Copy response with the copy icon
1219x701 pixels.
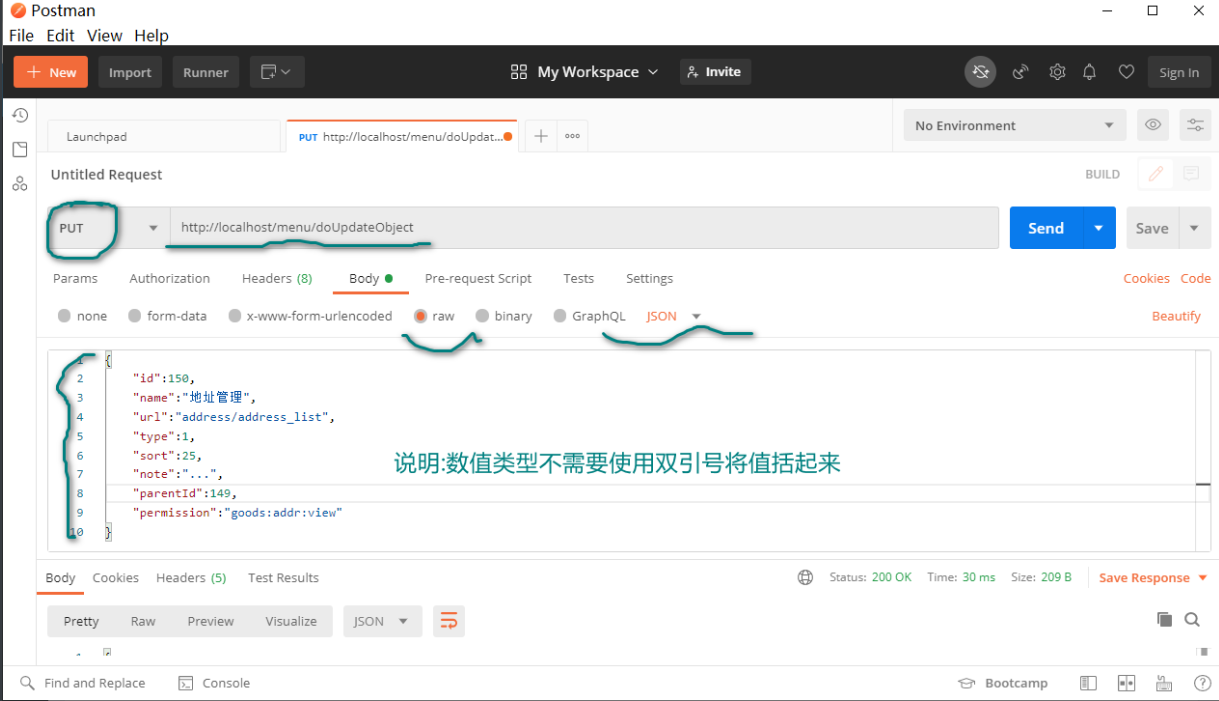(1164, 620)
